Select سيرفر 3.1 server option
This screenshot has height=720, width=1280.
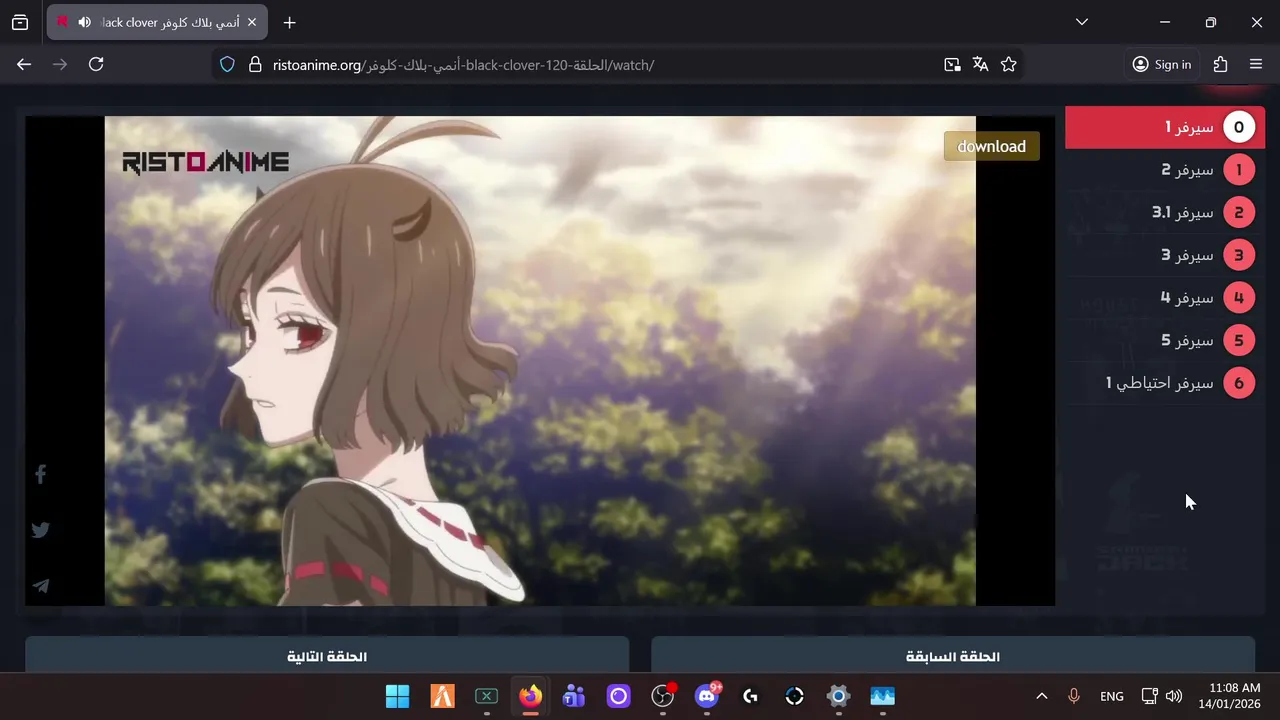[x=1165, y=212]
